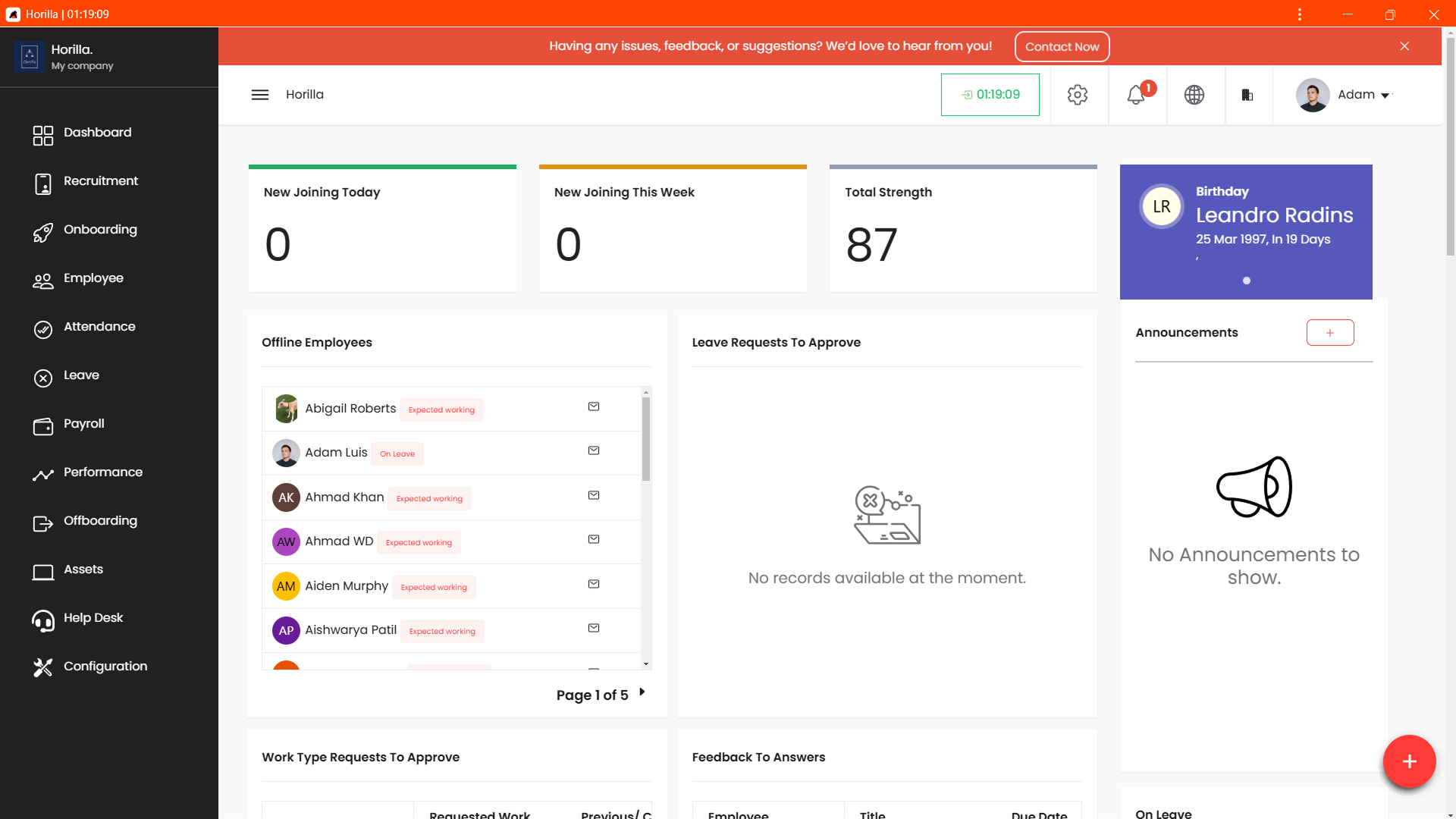Viewport: 1456px width, 819px height.
Task: Click the birthday carousel dot indicator
Action: (1247, 281)
